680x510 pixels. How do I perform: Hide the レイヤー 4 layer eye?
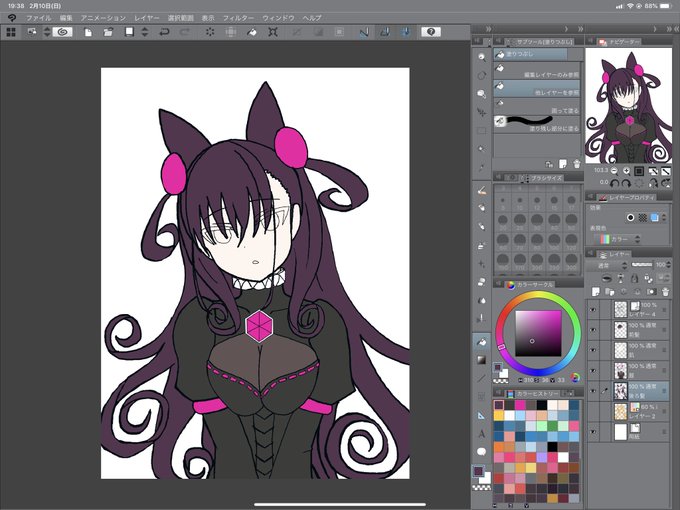(x=593, y=310)
